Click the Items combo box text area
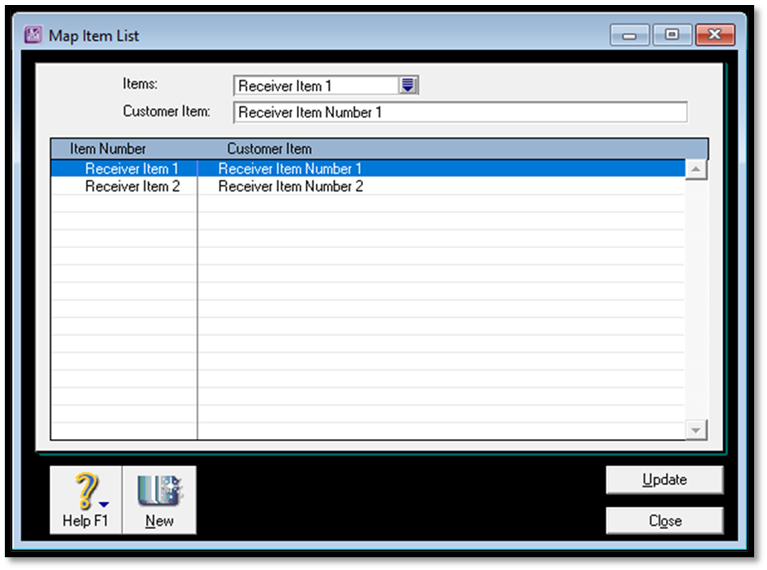767x570 pixels. [x=315, y=86]
